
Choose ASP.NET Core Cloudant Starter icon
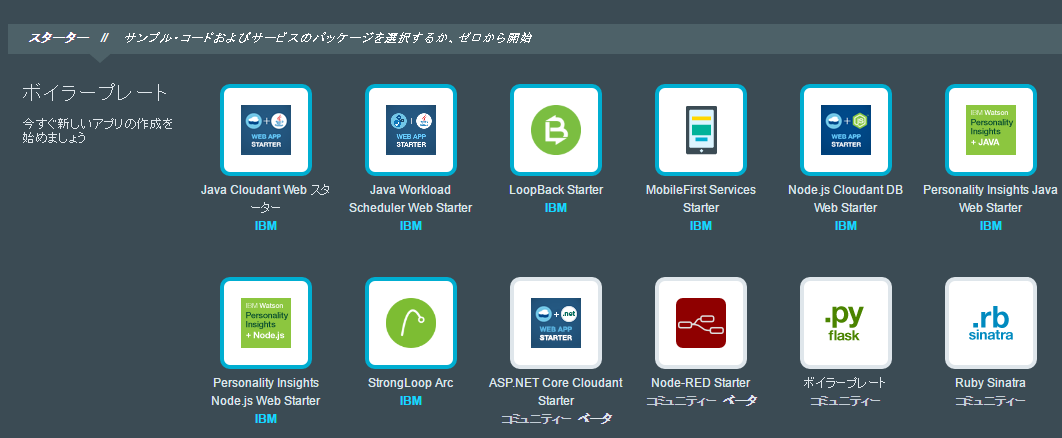555,323
